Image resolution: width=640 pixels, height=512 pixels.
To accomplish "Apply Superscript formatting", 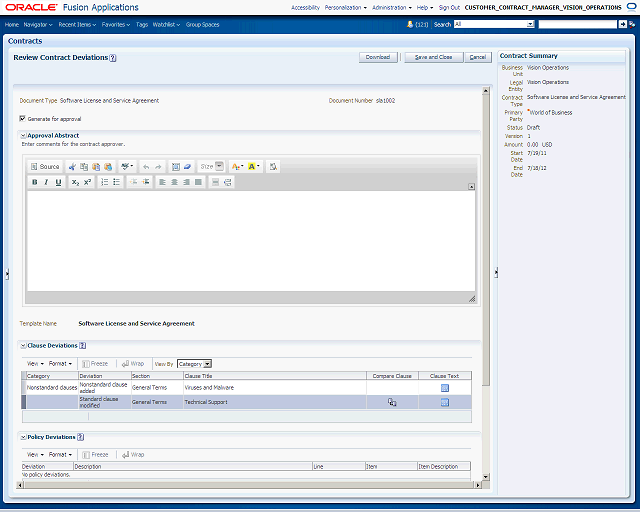I will tap(87, 182).
